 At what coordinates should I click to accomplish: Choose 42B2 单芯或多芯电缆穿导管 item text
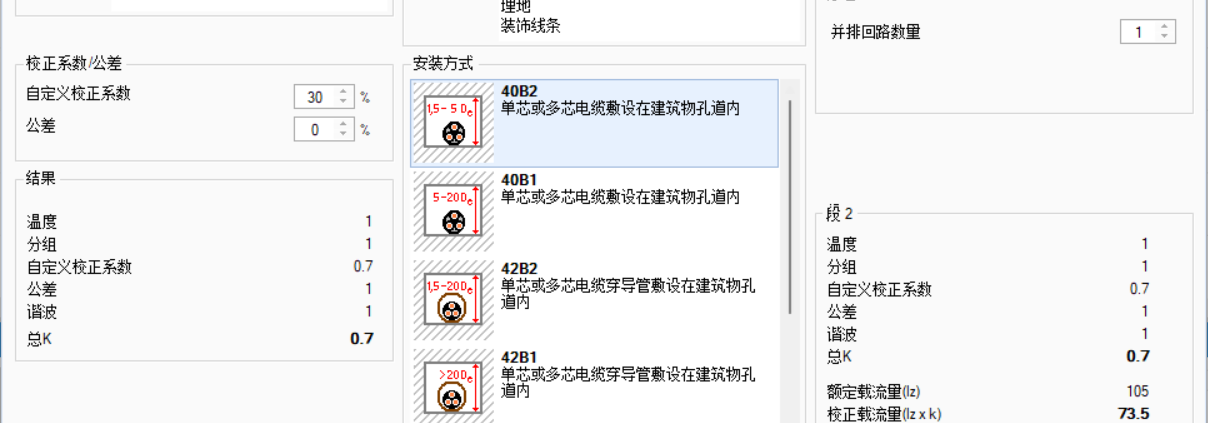pyautogui.click(x=628, y=285)
